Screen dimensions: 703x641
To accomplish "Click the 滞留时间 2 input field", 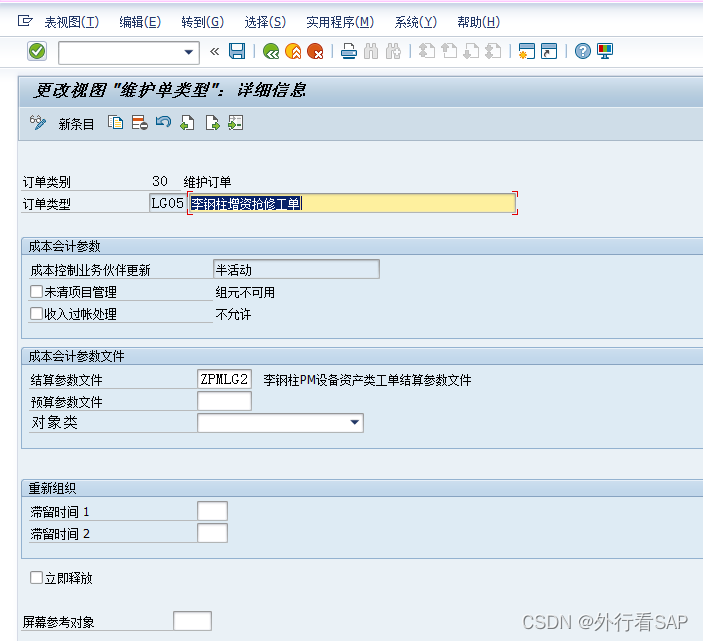I will 212,533.
